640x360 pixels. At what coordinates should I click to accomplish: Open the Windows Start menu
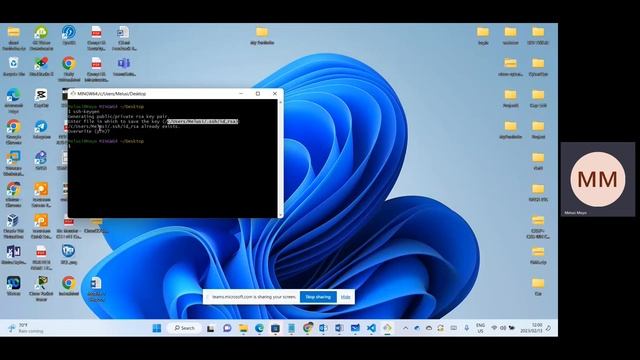[x=157, y=328]
